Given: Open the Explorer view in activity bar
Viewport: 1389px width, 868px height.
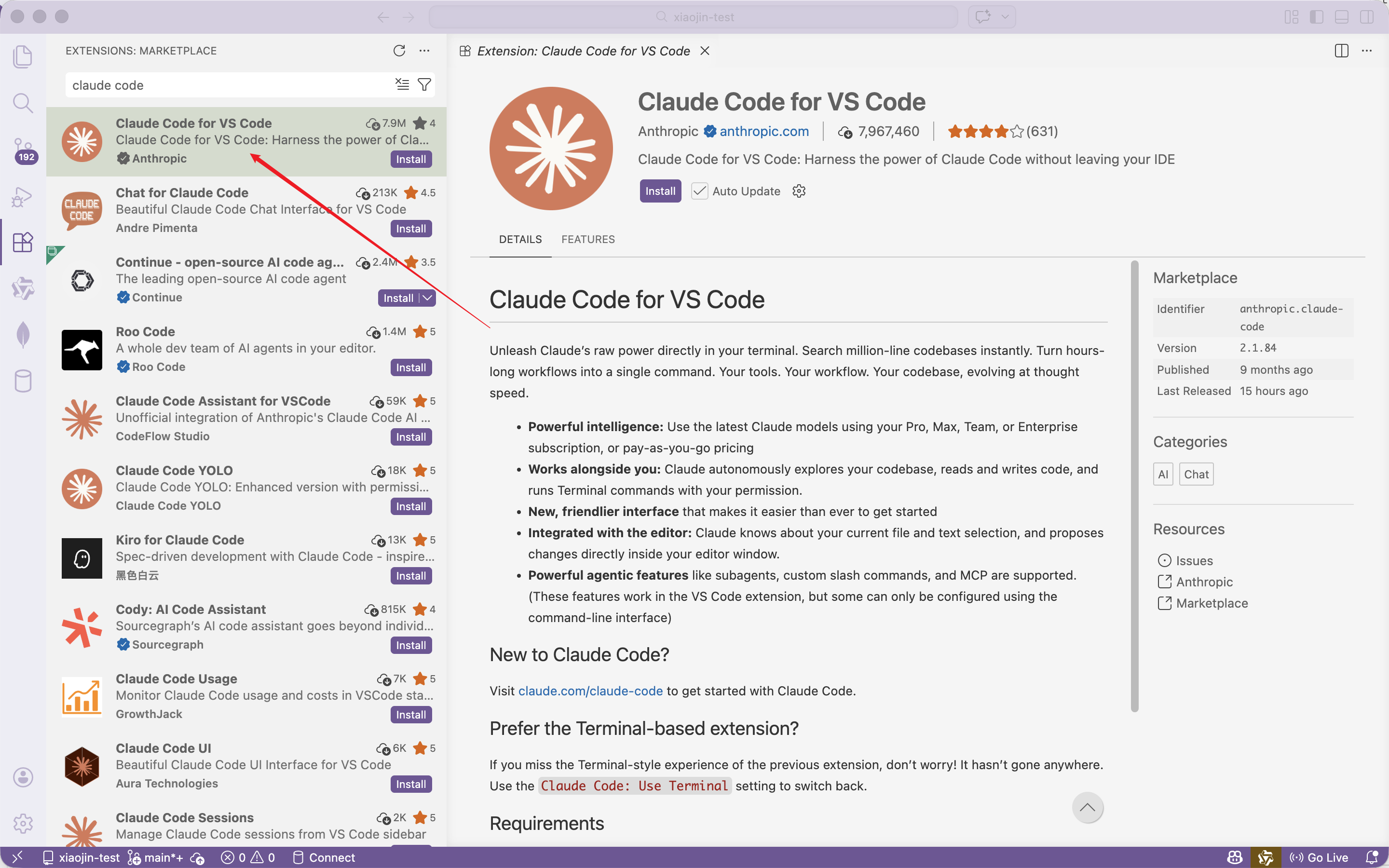Looking at the screenshot, I should 22,56.
